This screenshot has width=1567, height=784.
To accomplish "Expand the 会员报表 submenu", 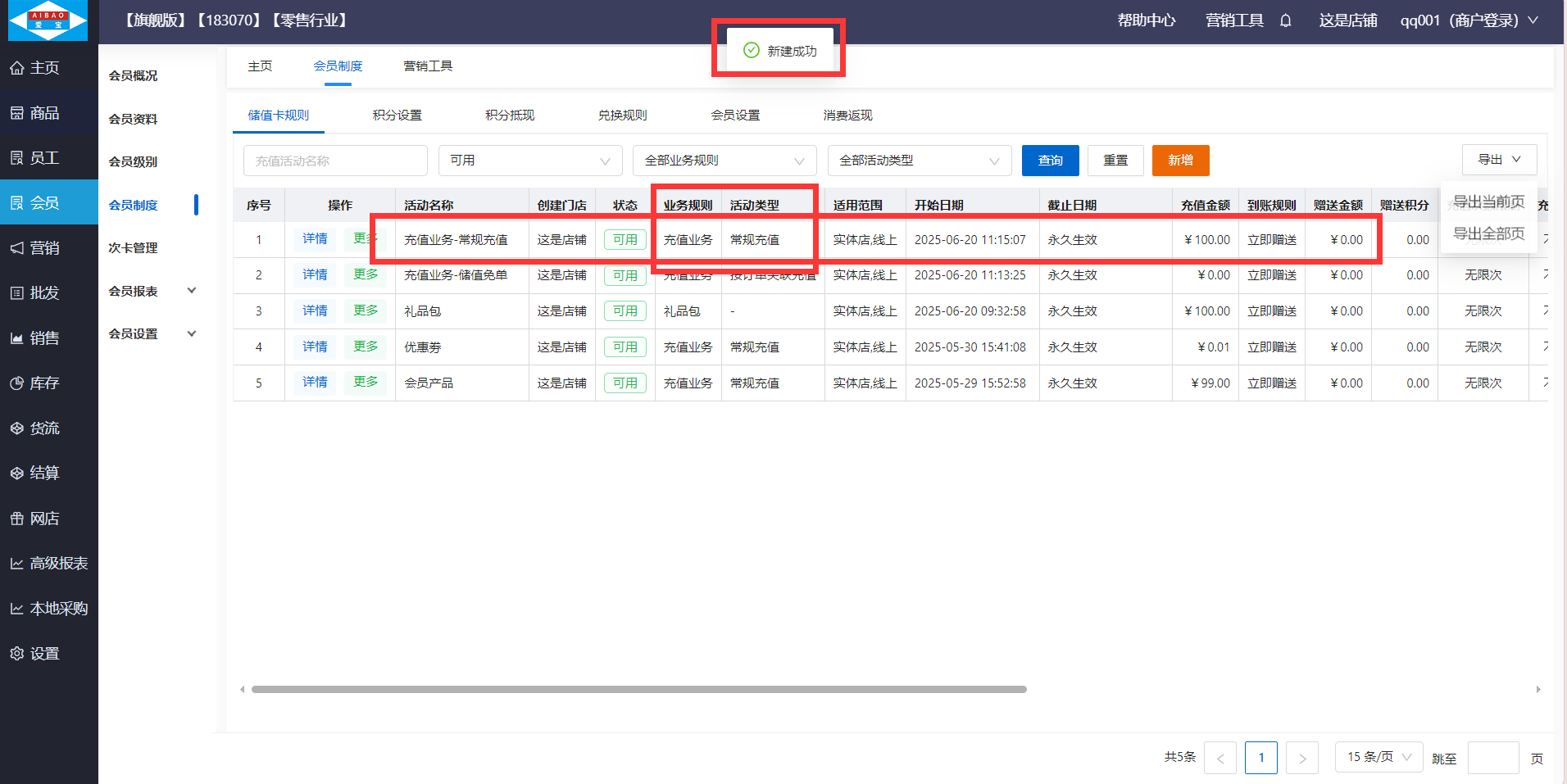I will click(192, 291).
